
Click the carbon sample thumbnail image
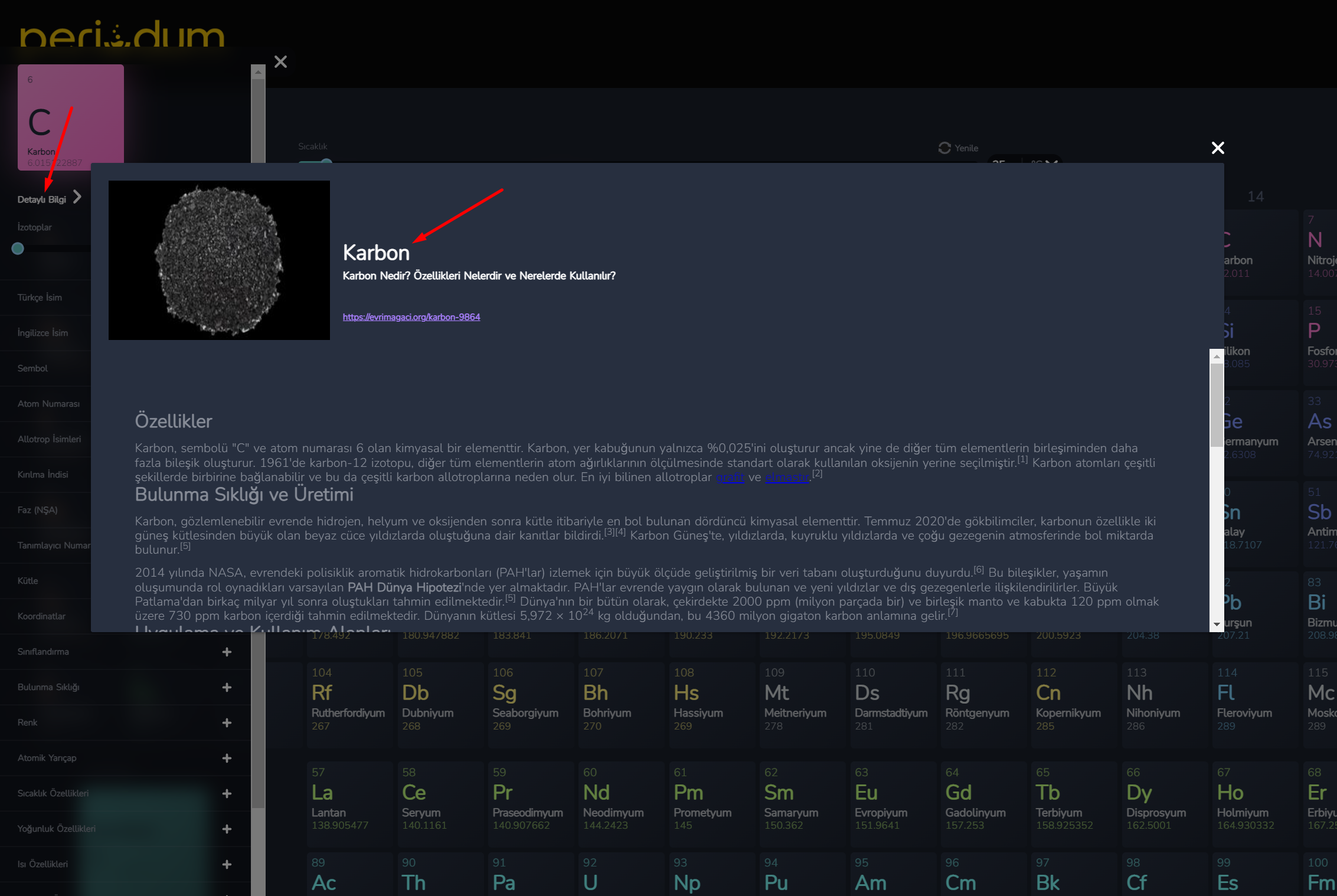[219, 260]
